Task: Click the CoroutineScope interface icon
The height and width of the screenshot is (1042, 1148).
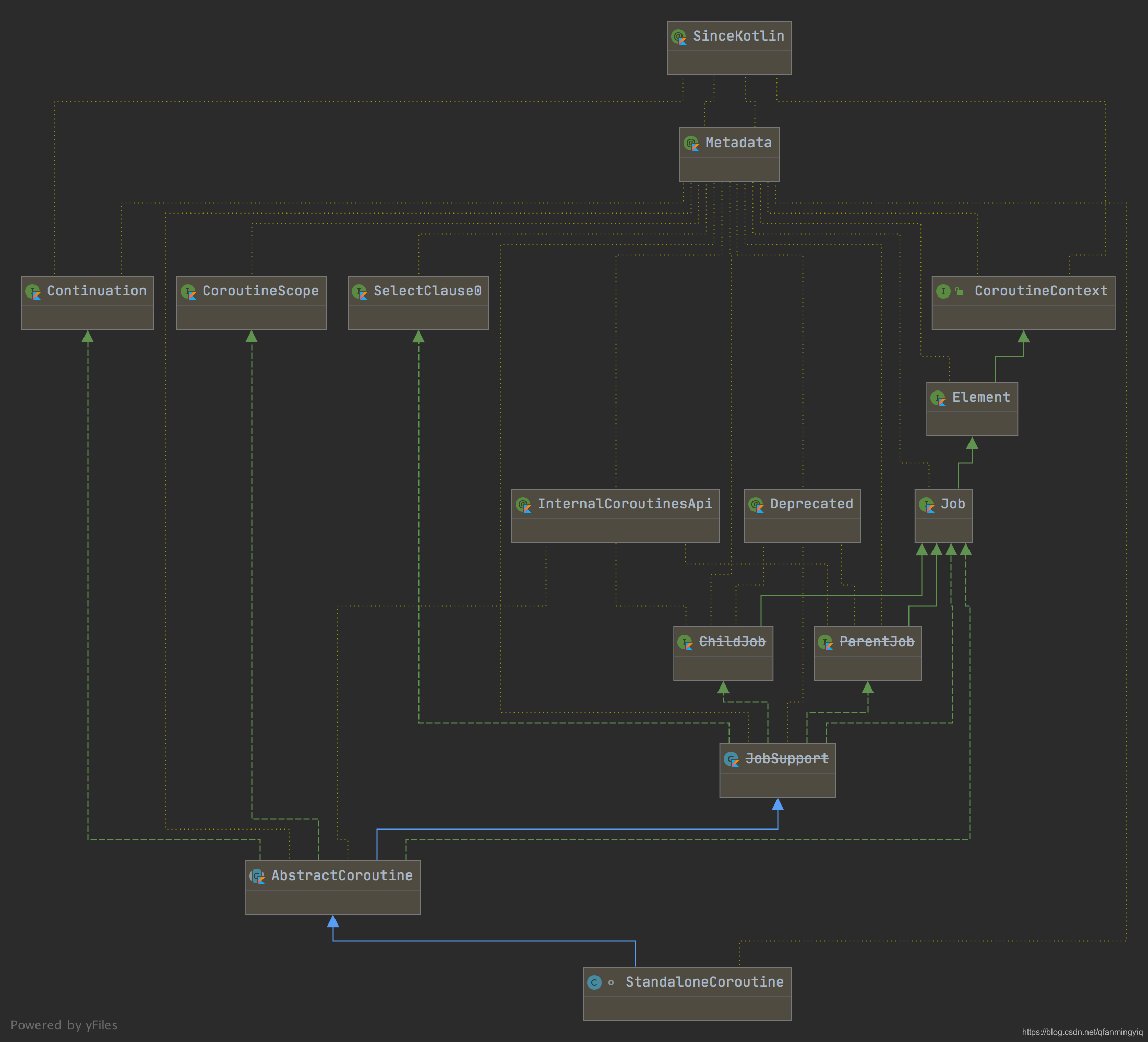Action: point(188,292)
